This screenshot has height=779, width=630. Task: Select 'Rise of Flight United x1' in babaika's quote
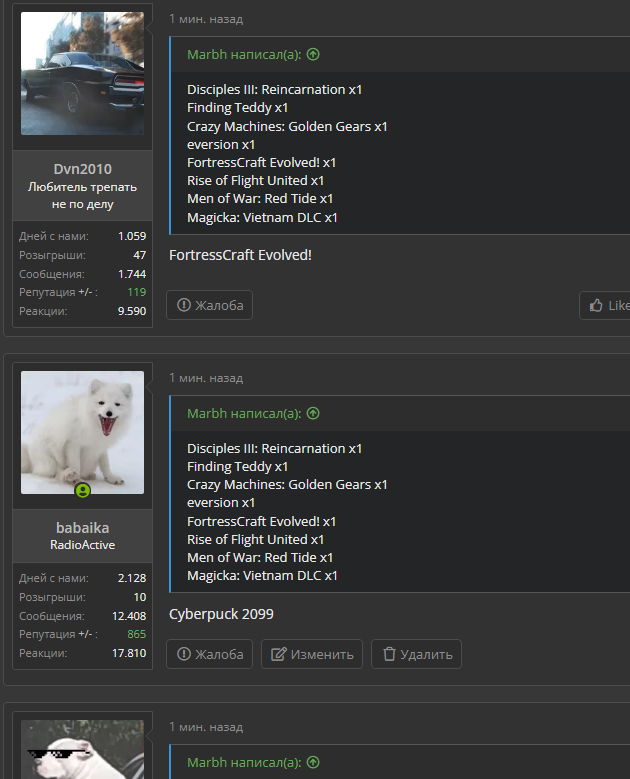255,539
